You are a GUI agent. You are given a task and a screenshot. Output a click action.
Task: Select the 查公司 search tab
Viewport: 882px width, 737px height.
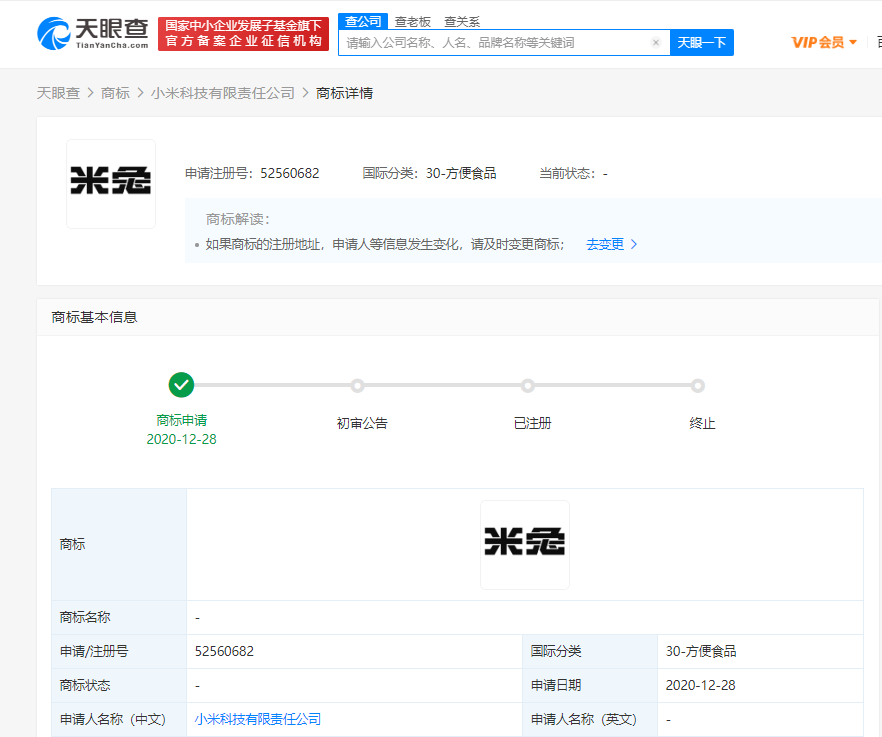pos(362,21)
